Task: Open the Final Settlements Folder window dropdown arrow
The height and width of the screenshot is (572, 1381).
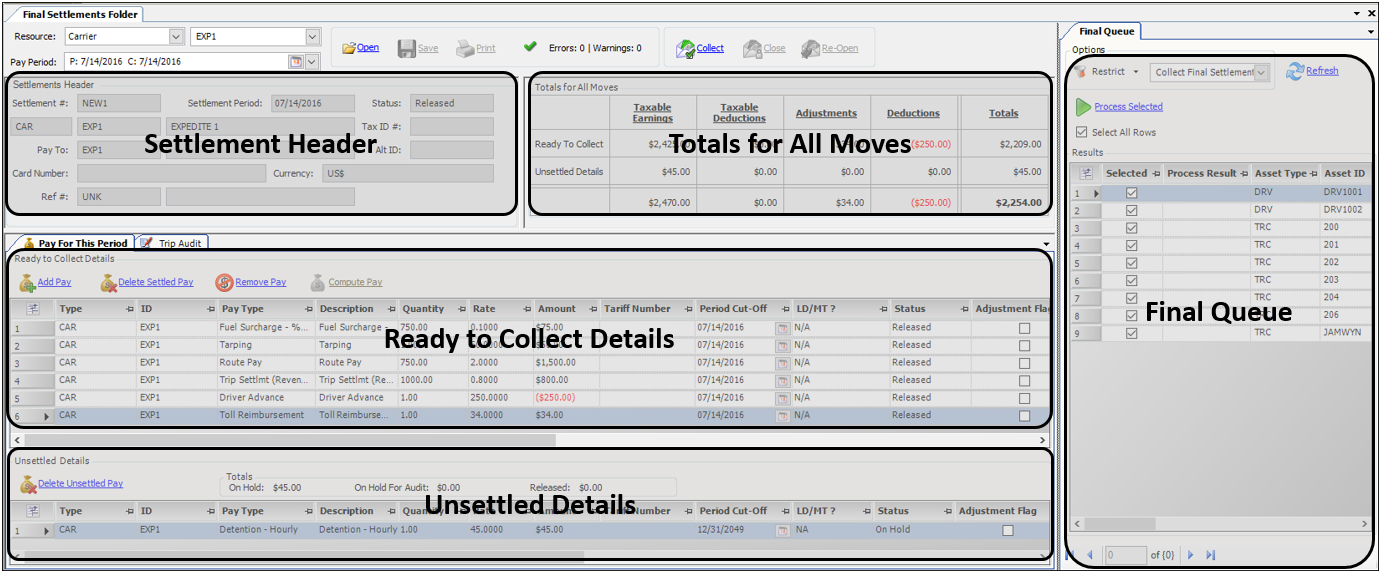Action: [x=1358, y=14]
